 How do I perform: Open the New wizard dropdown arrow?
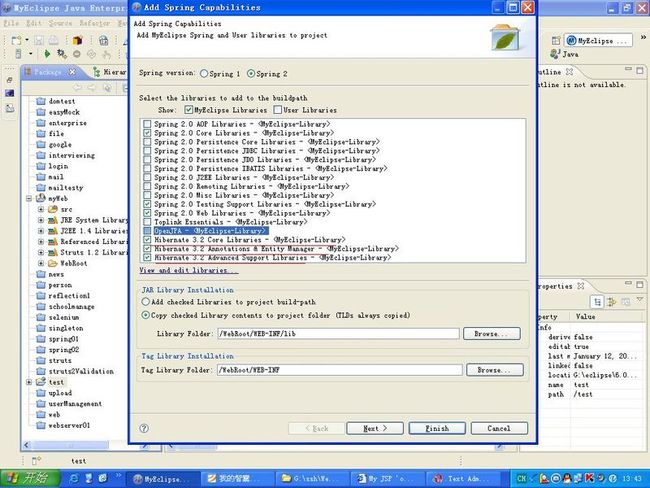click(x=27, y=40)
